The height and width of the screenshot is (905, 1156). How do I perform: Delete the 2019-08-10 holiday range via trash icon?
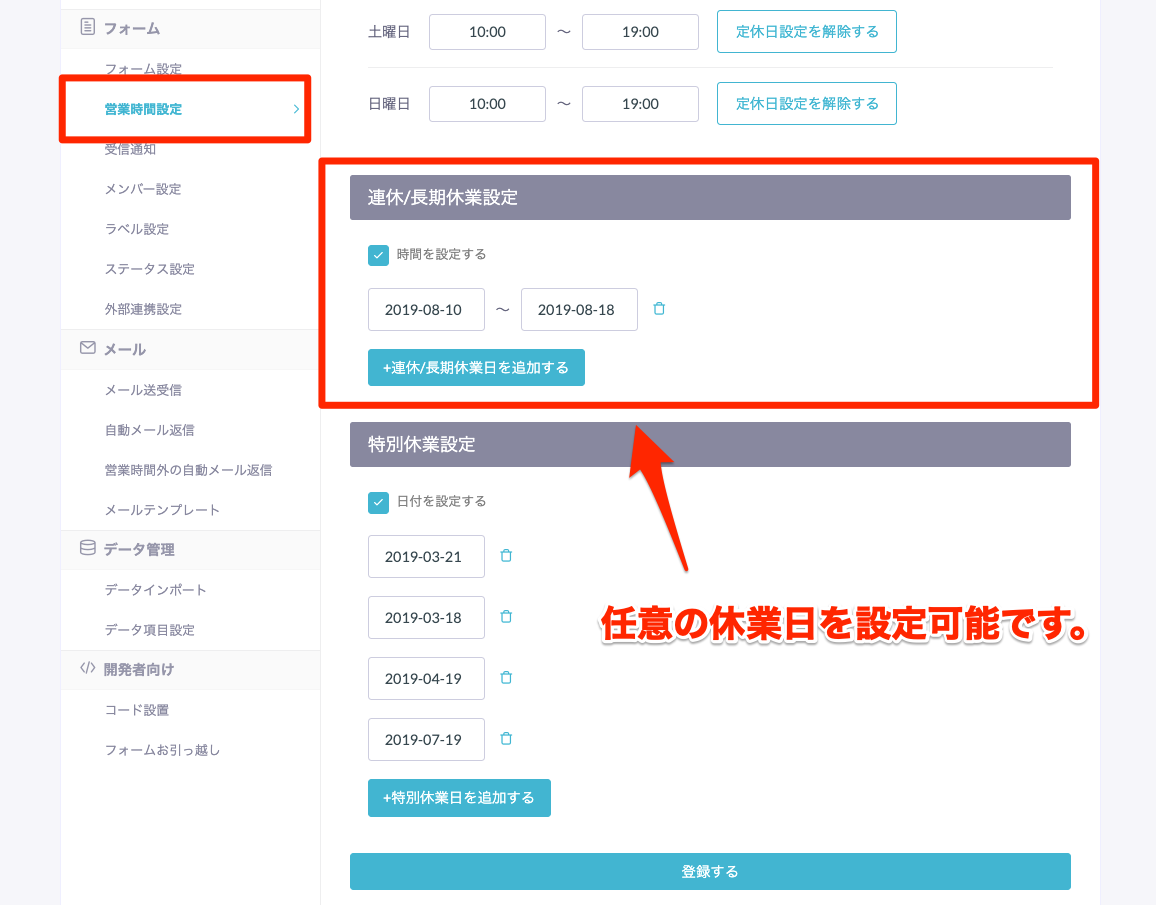tap(658, 309)
